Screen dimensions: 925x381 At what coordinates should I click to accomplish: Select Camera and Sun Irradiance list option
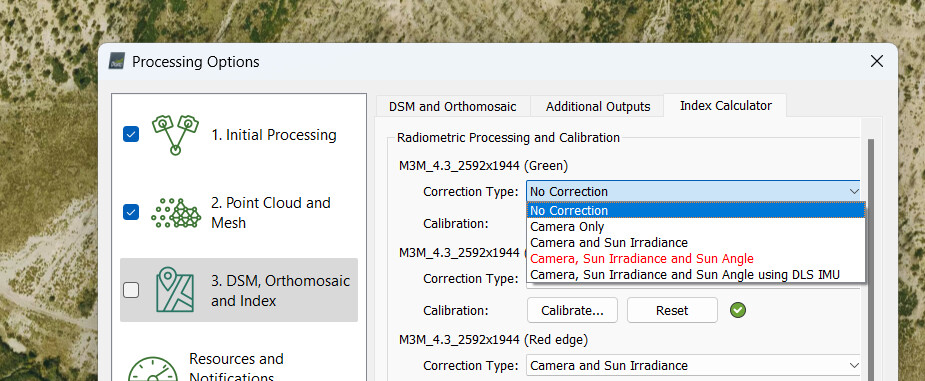[x=696, y=242]
